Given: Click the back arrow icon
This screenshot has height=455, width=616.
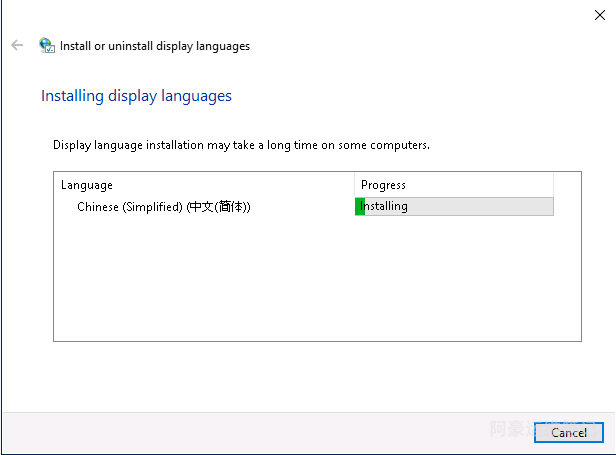Looking at the screenshot, I should click(17, 45).
